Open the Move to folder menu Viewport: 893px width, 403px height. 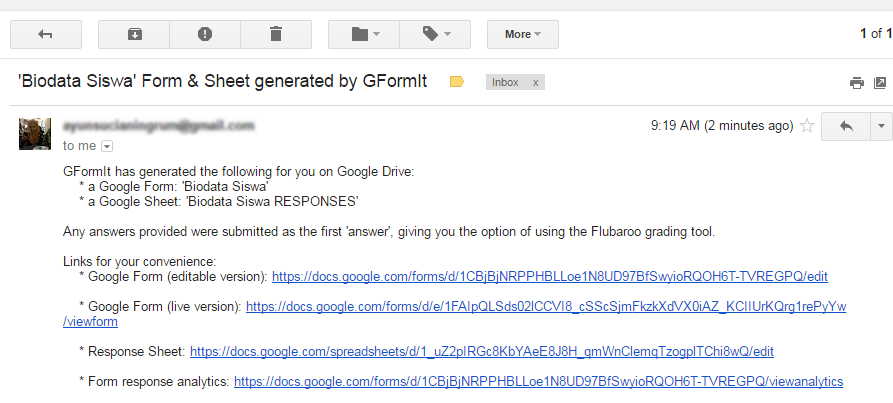click(x=365, y=34)
